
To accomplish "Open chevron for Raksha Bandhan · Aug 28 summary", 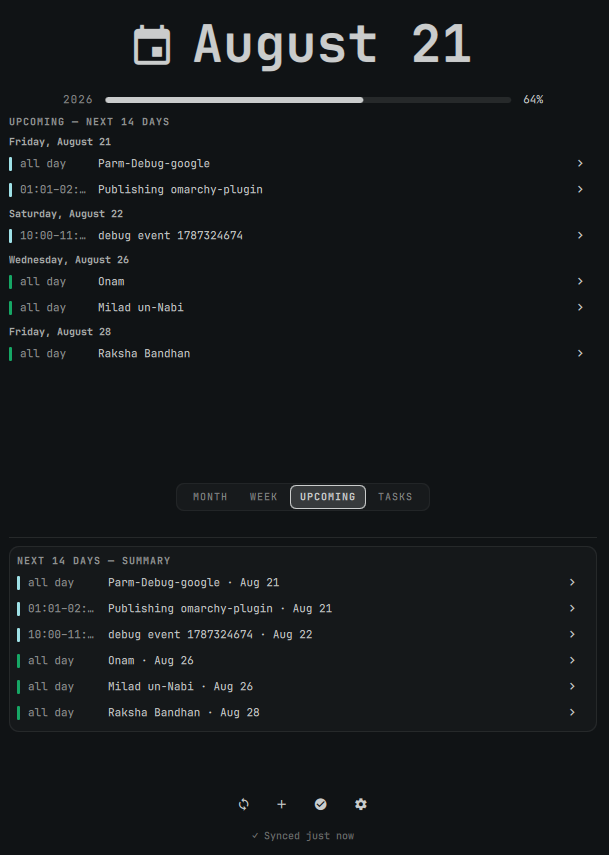I will (x=572, y=712).
